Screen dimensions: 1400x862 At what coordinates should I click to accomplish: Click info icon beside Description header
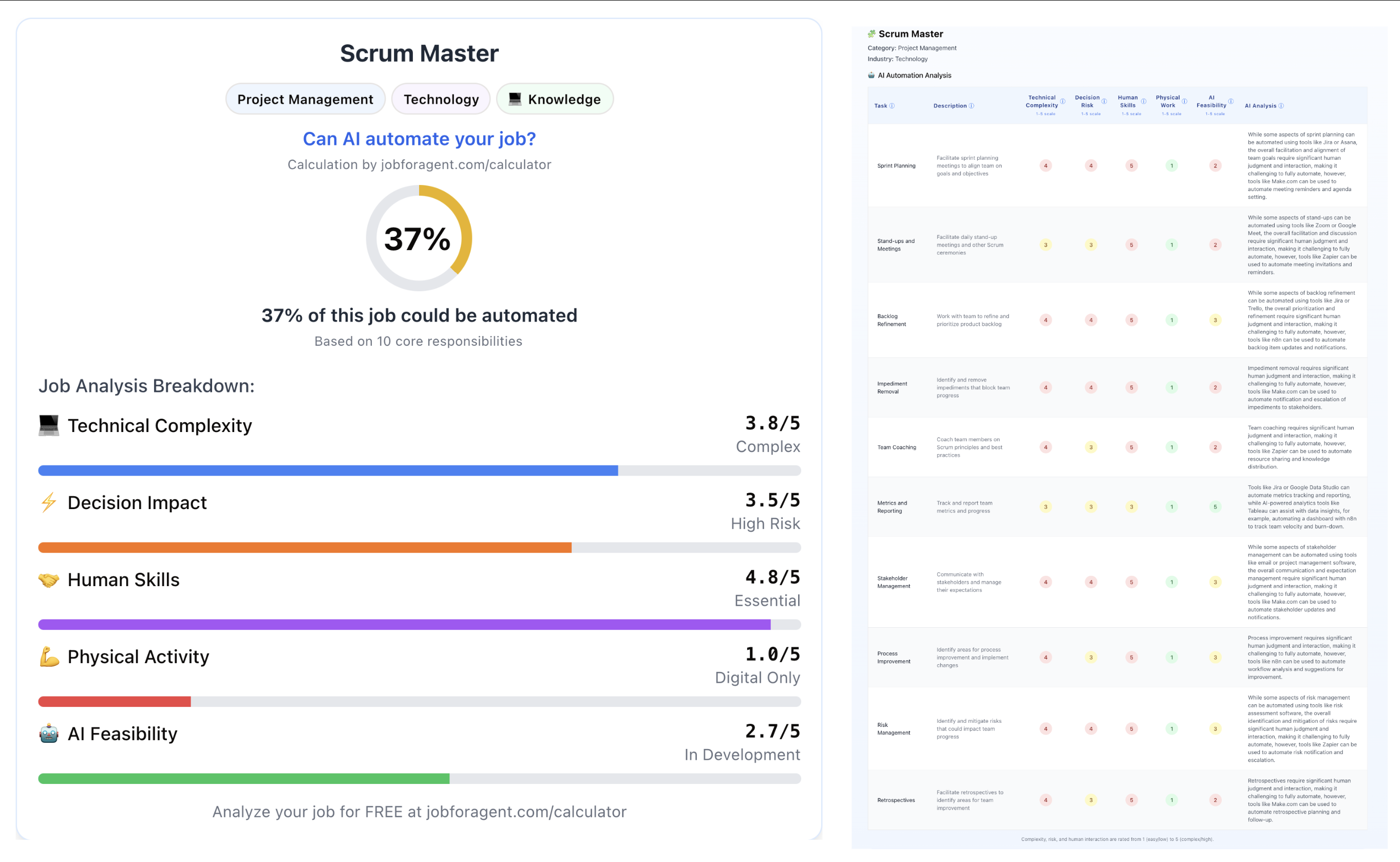pos(972,105)
